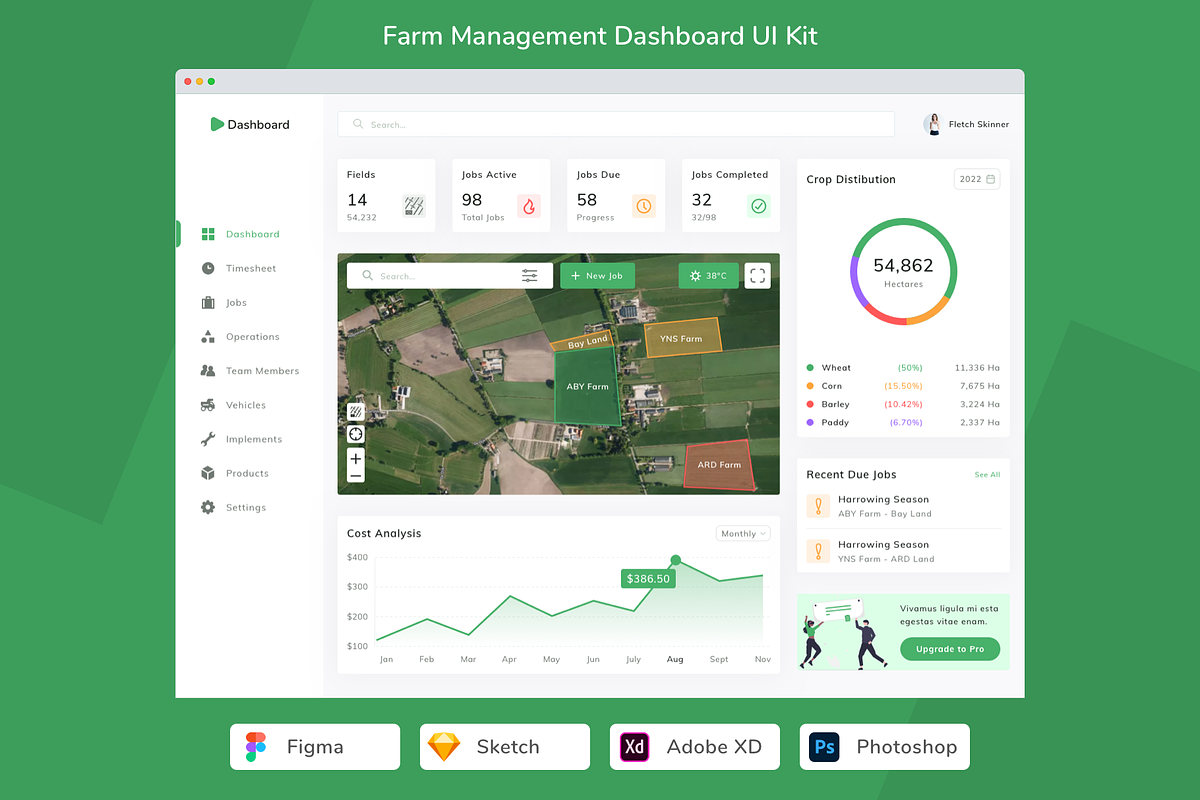1200x800 pixels.
Task: Select the ABY Farm field on map
Action: click(588, 387)
